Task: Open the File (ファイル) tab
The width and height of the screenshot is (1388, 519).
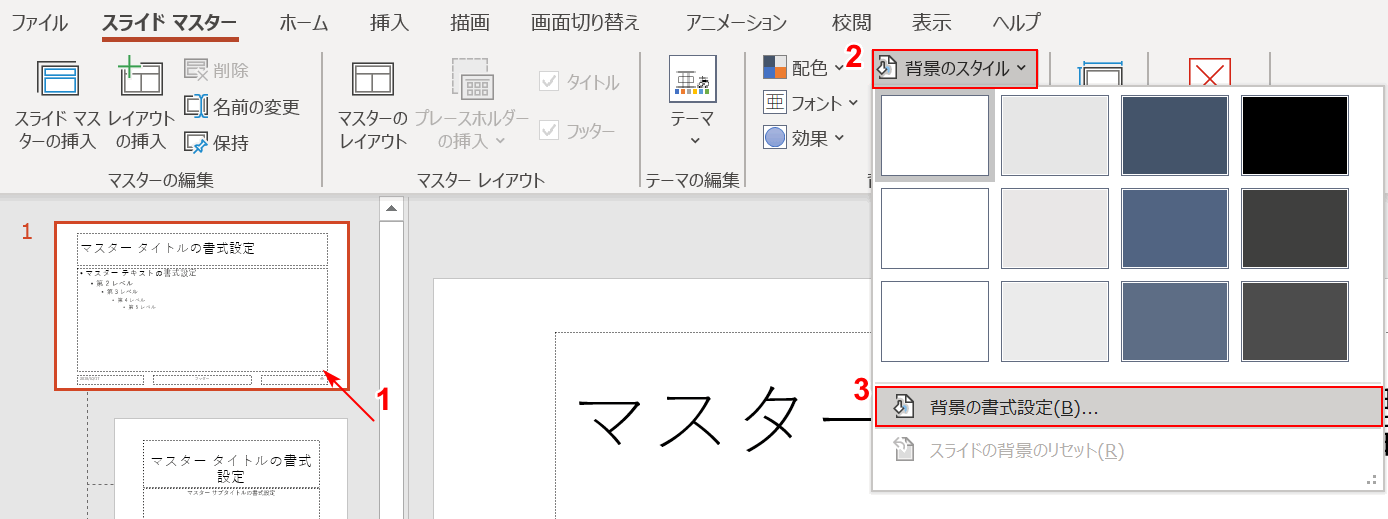Action: point(40,22)
